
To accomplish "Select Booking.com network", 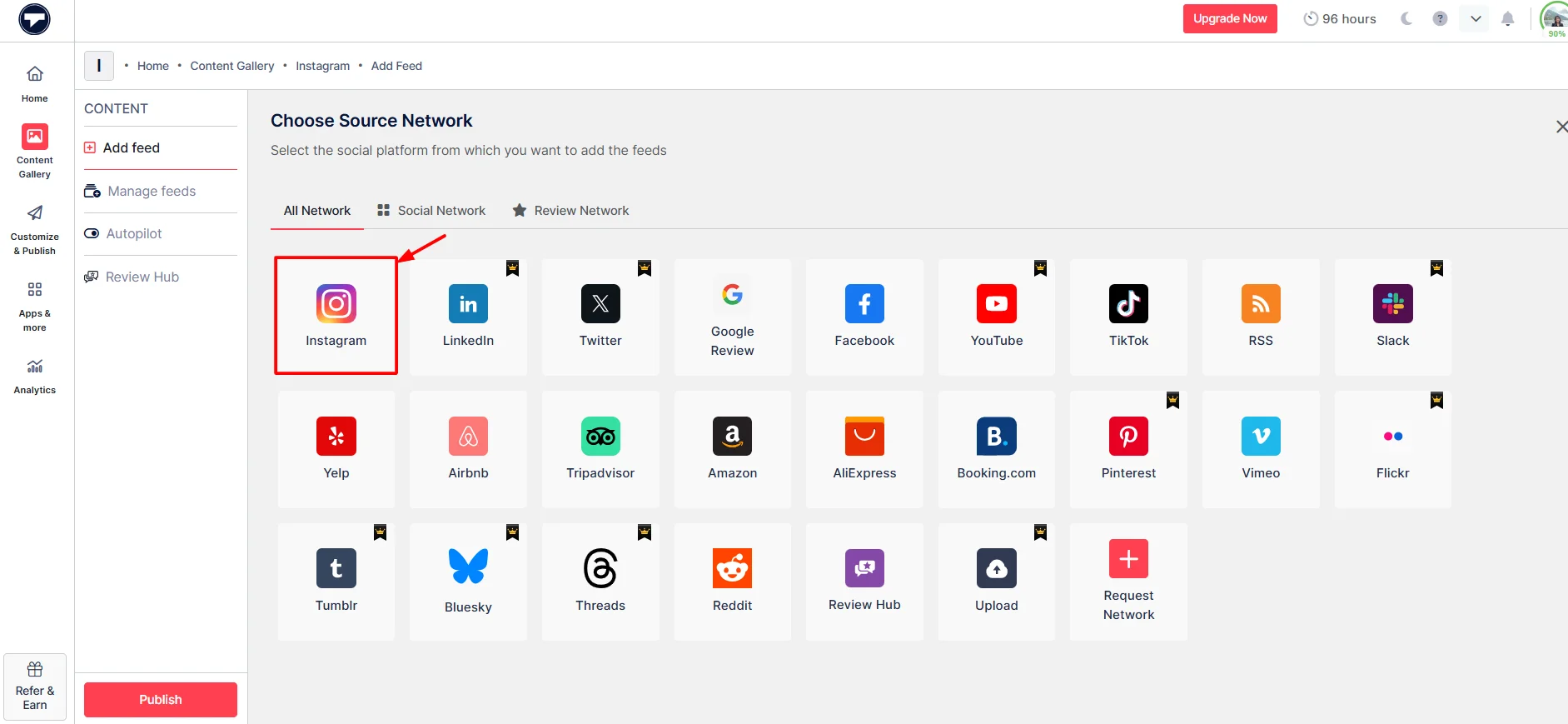I will point(997,449).
